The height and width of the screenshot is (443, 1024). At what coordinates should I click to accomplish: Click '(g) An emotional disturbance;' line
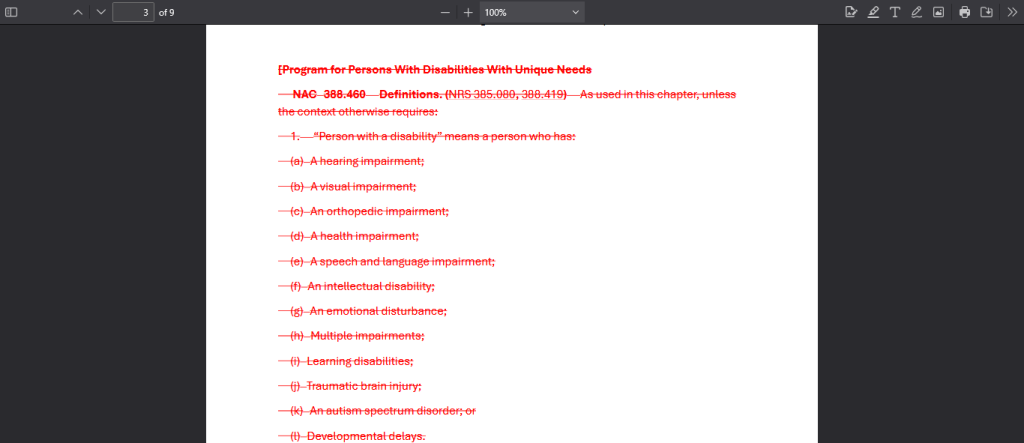click(368, 311)
